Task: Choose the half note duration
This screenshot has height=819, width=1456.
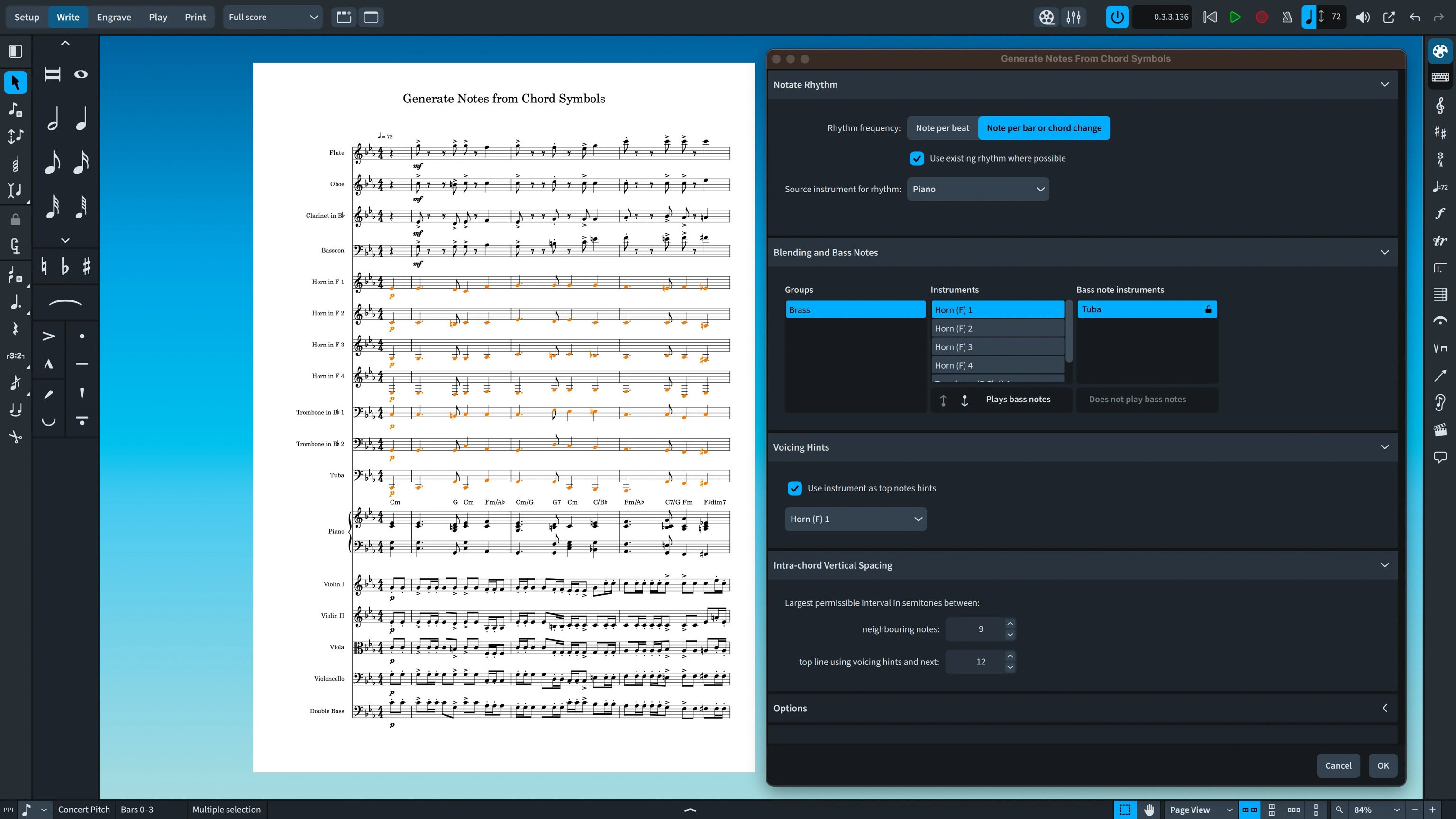Action: point(53,118)
